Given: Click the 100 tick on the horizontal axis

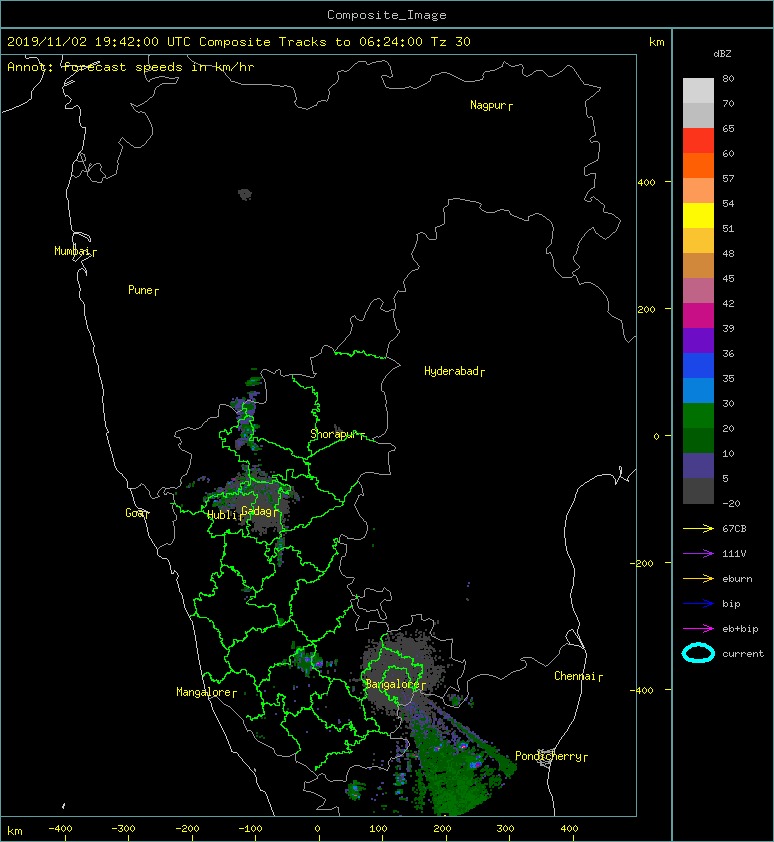Looking at the screenshot, I should 378,829.
